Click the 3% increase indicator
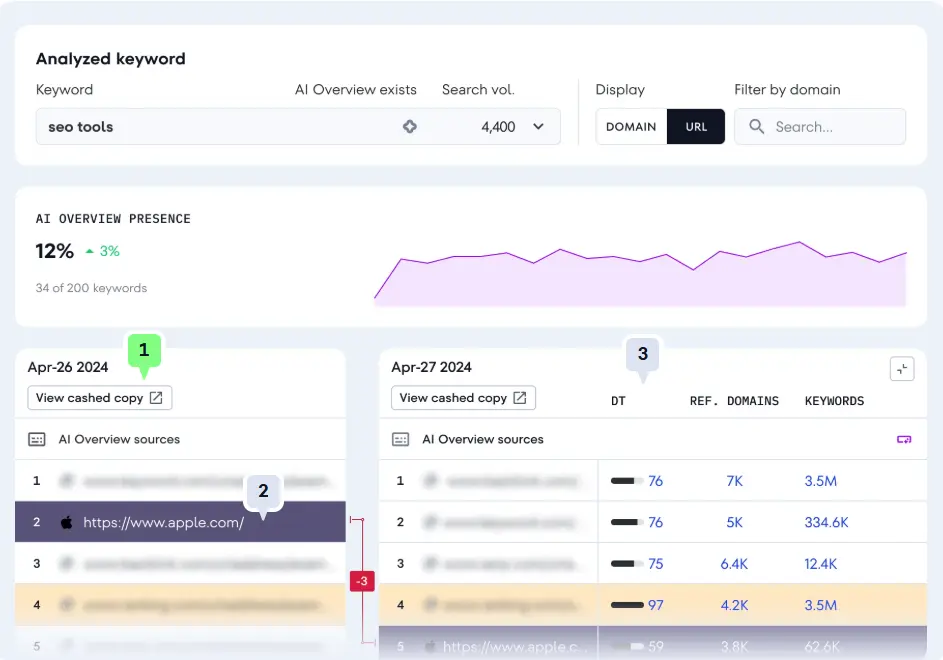 tap(103, 251)
